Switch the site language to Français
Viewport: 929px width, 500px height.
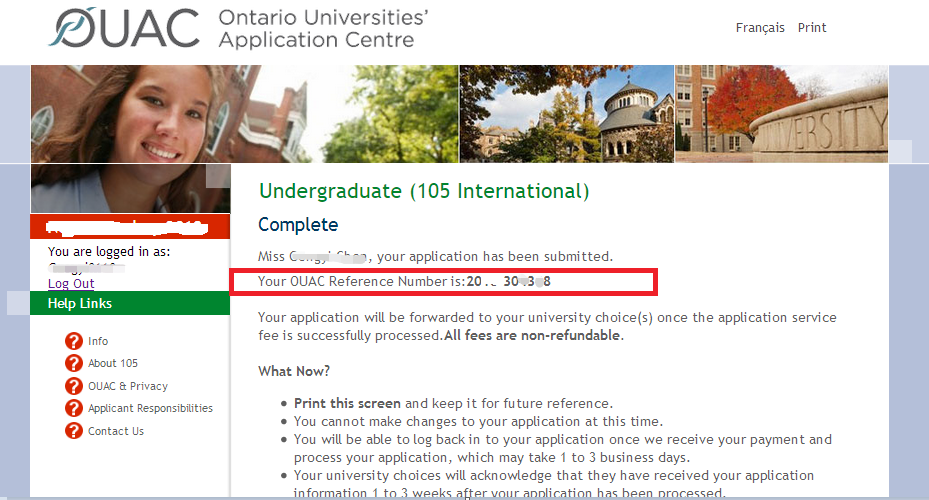760,28
